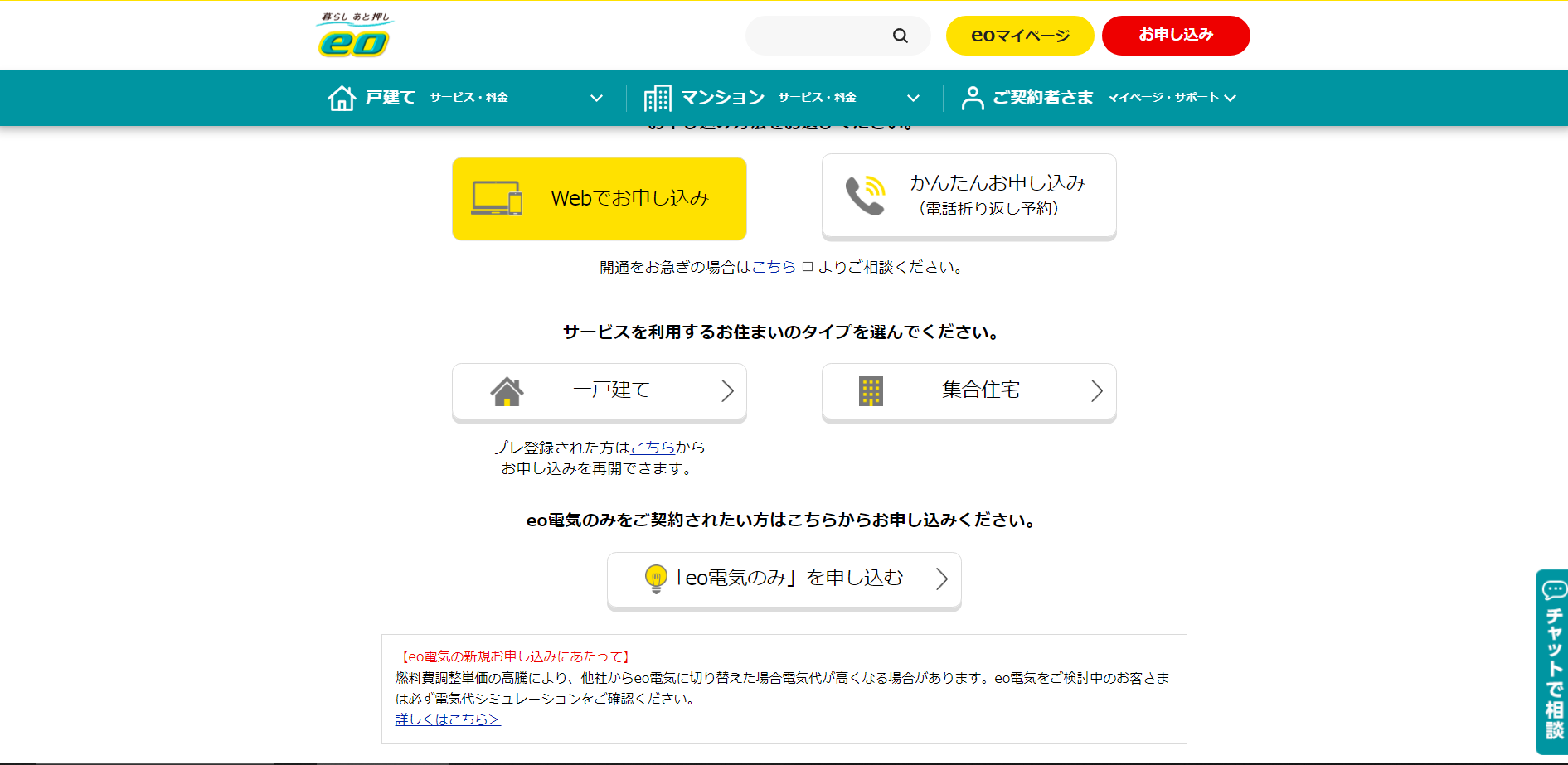Open the チャットで相談 chat widget
Image resolution: width=1568 pixels, height=765 pixels.
[1552, 661]
